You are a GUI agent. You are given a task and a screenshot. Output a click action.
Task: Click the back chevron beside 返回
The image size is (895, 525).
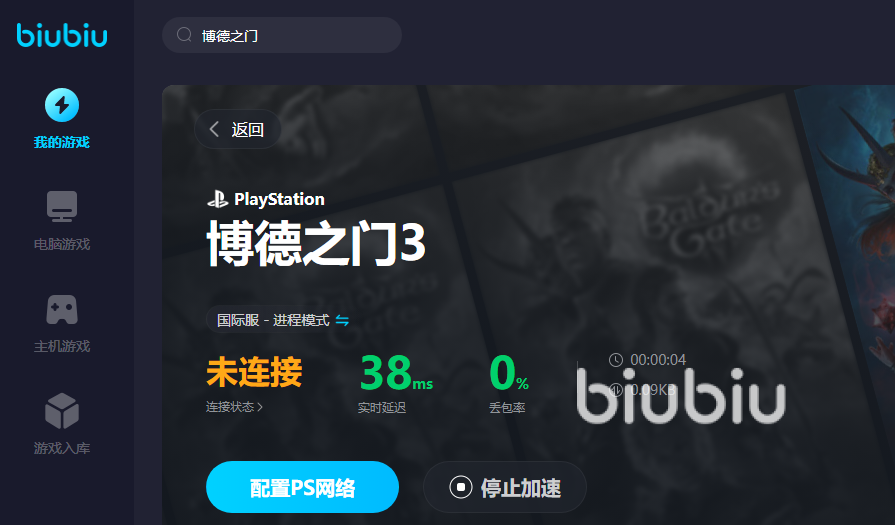214,129
